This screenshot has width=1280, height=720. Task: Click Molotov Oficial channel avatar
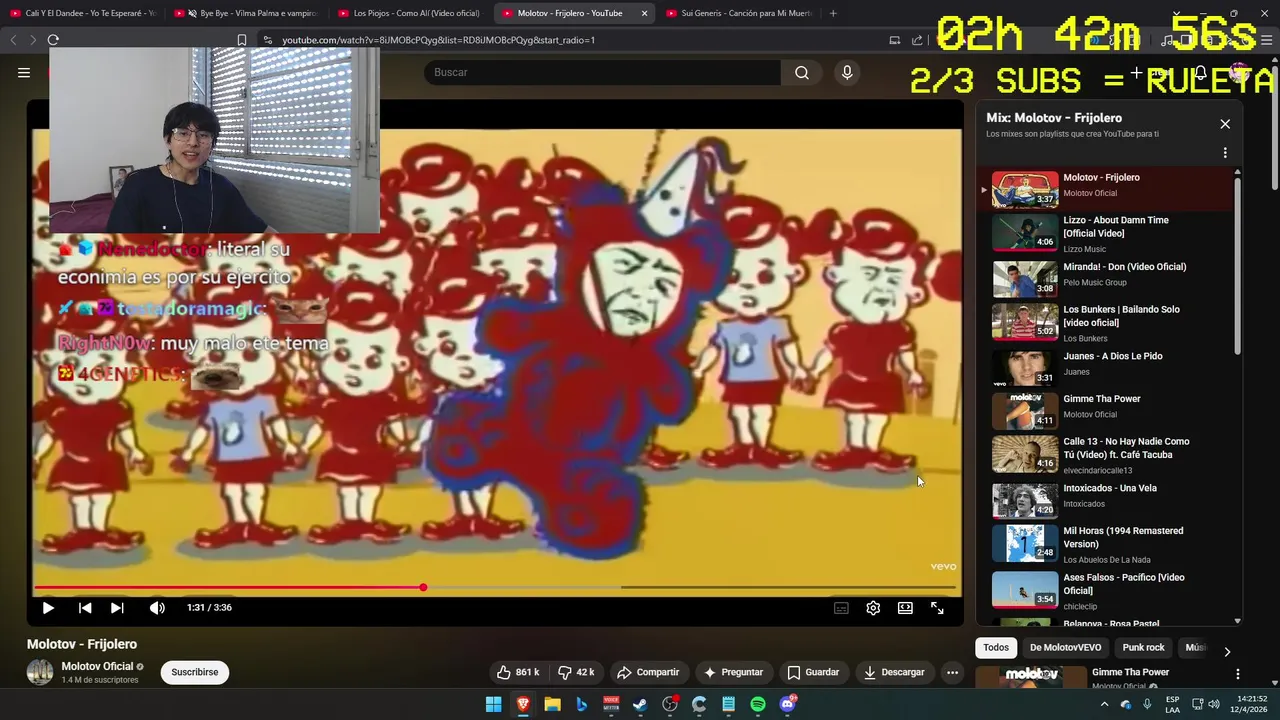click(40, 672)
